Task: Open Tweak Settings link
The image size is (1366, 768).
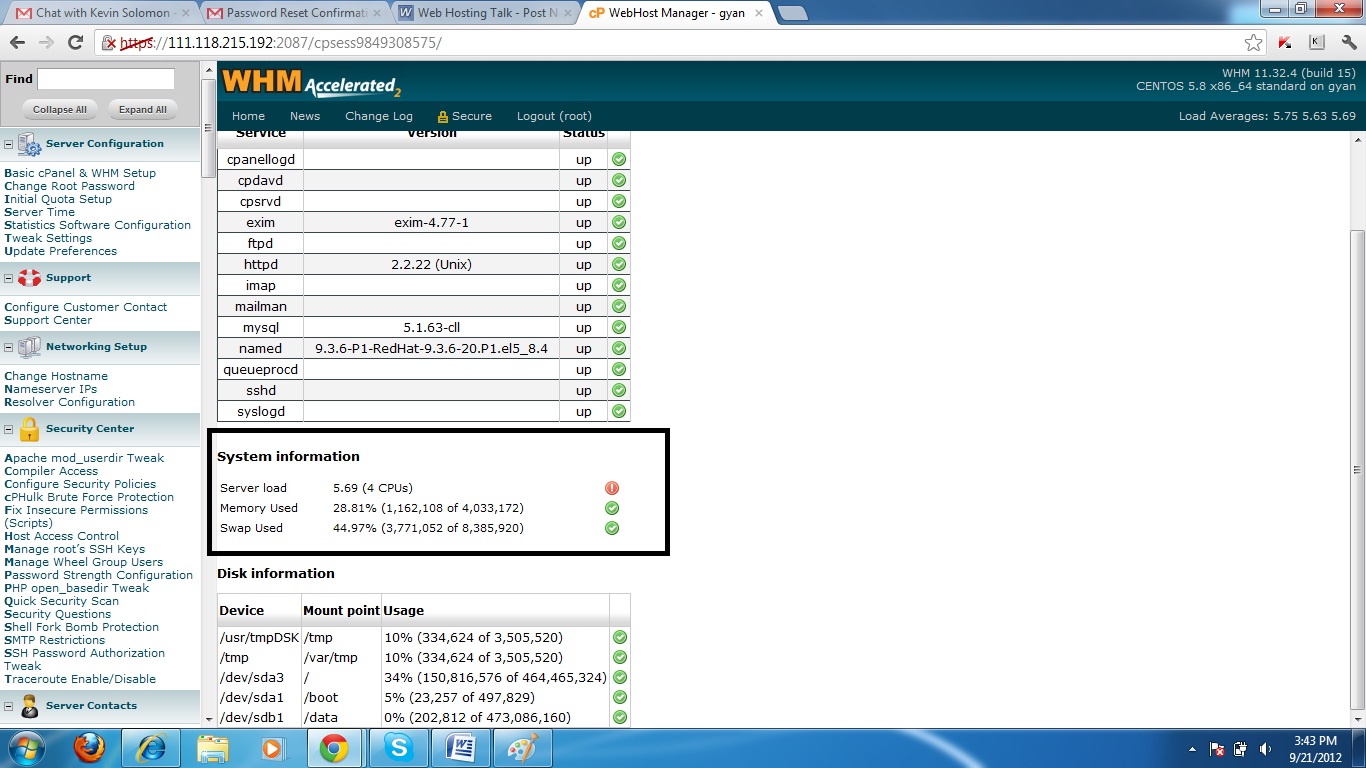Action: tap(48, 238)
